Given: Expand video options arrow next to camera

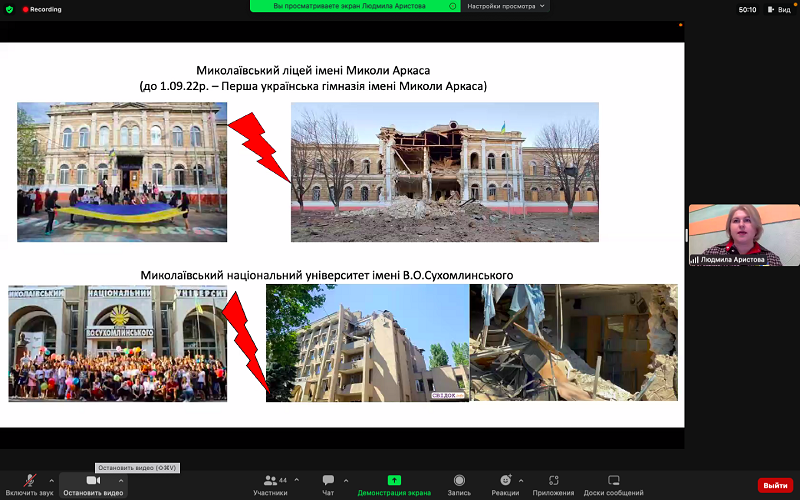Looking at the screenshot, I should [121, 481].
